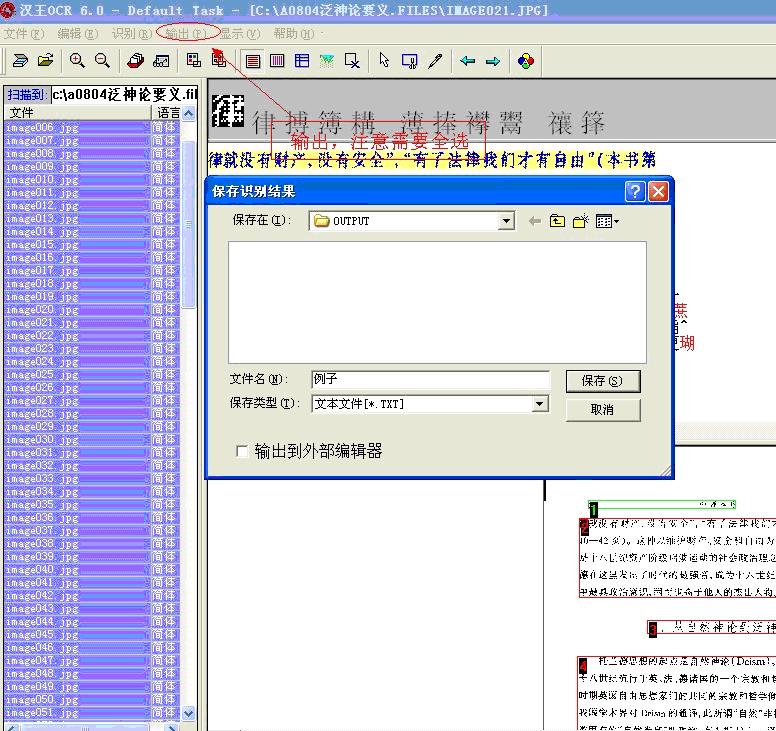Go to next page with right arrow
The height and width of the screenshot is (731, 776).
(x=493, y=61)
